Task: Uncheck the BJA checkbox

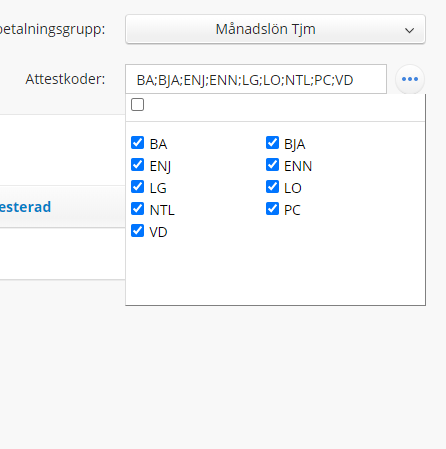Action: (272, 143)
